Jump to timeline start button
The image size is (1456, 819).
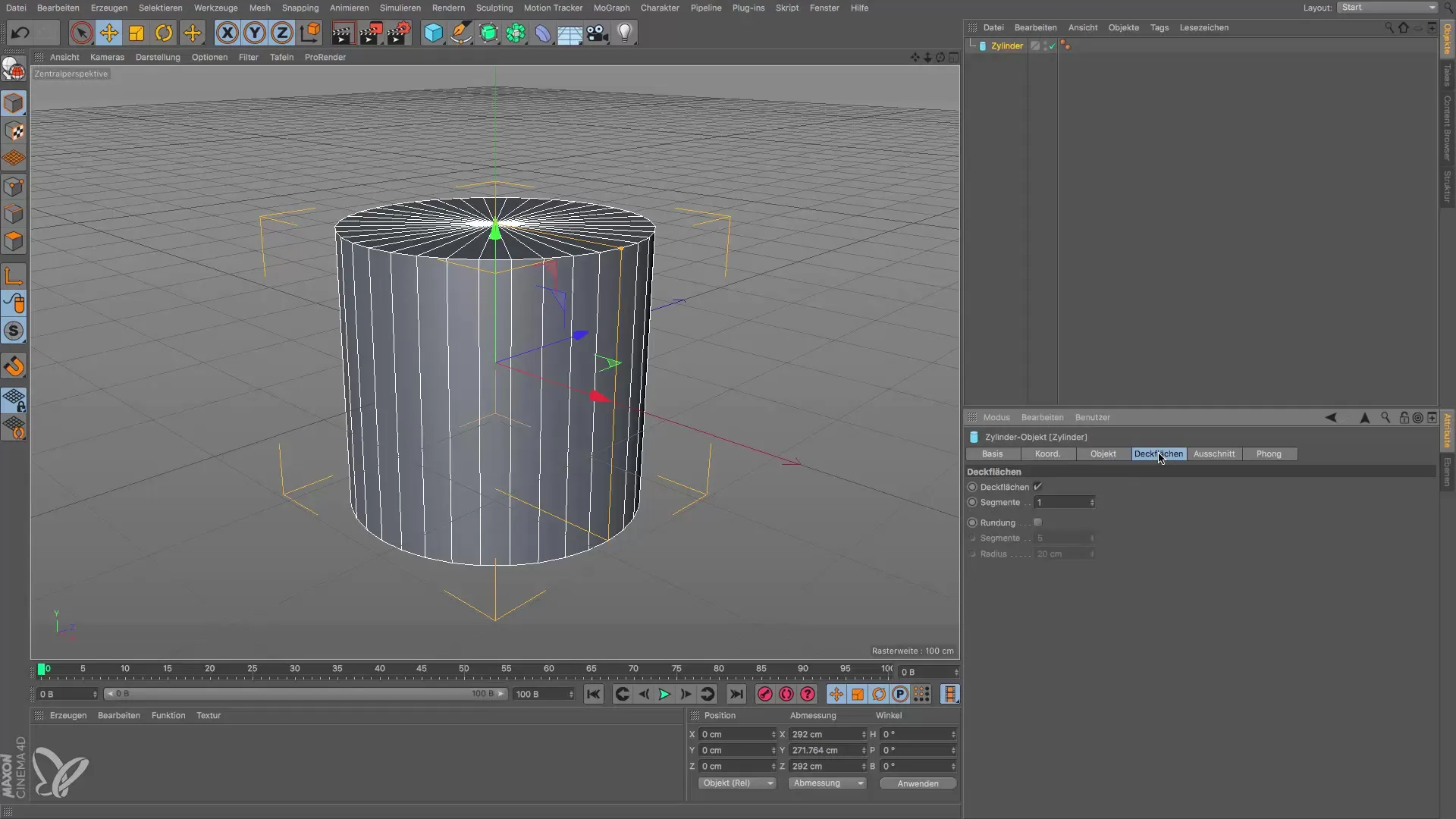(593, 694)
